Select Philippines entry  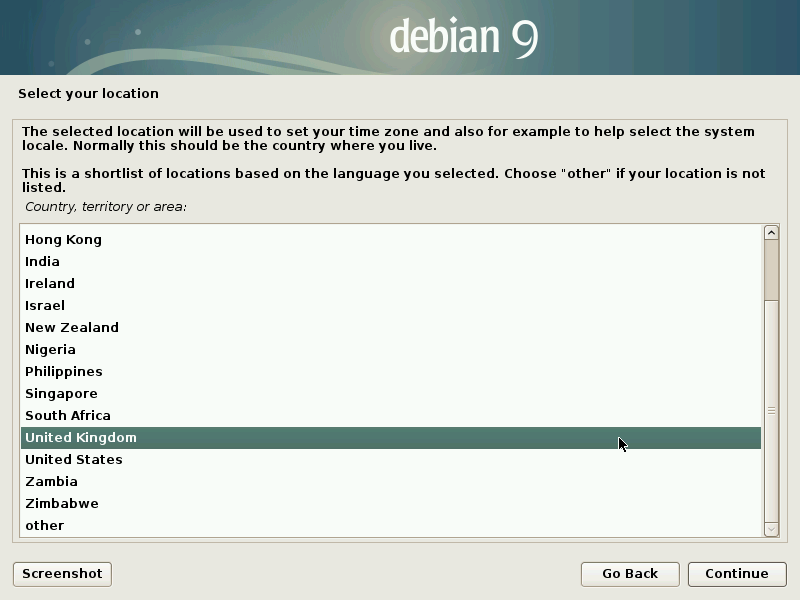point(391,371)
